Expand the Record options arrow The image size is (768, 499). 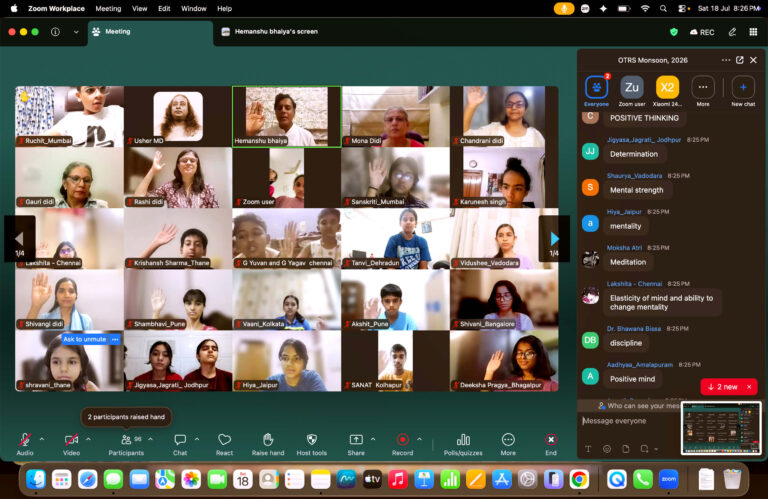pyautogui.click(x=420, y=439)
